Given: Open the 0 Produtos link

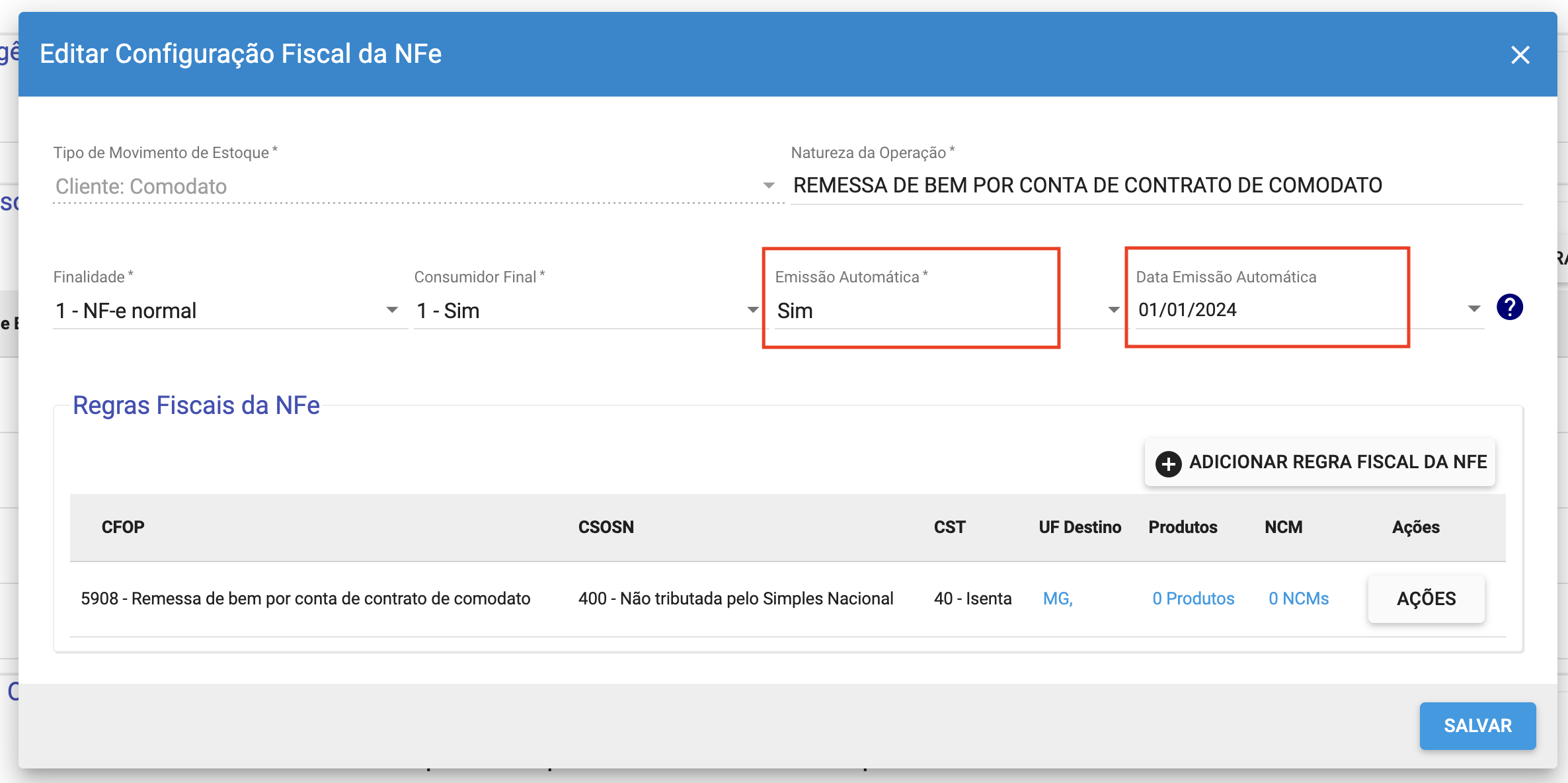Looking at the screenshot, I should [1193, 598].
